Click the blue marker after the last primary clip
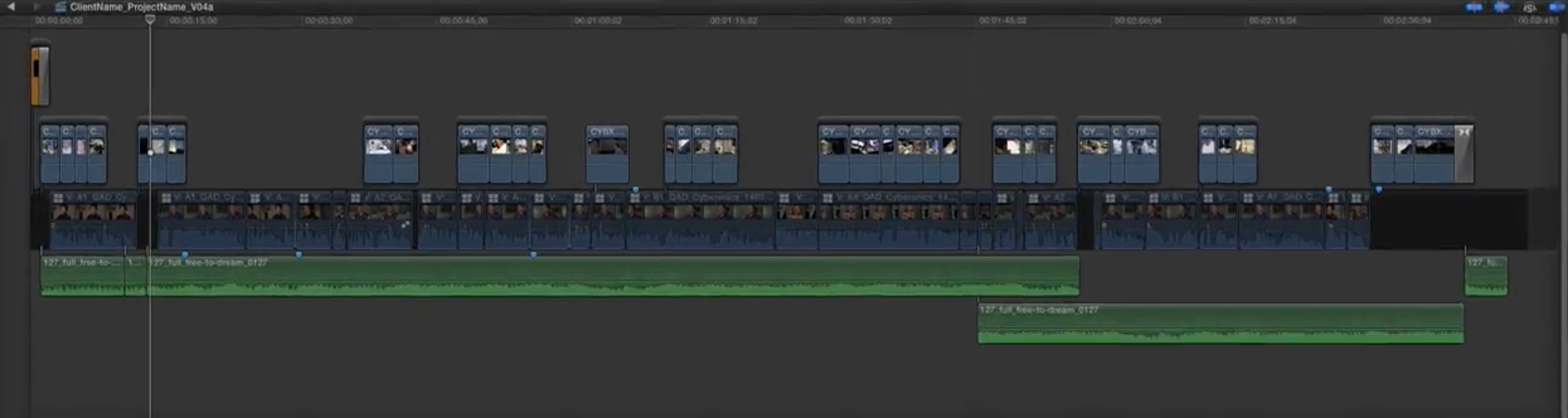1568x418 pixels. [x=1378, y=189]
